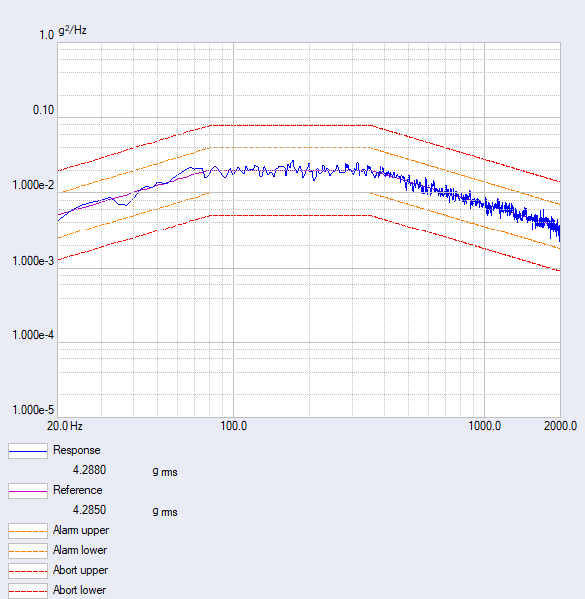585x599 pixels.
Task: Click the 1.000e-3 y-axis label
Action: pos(33,261)
